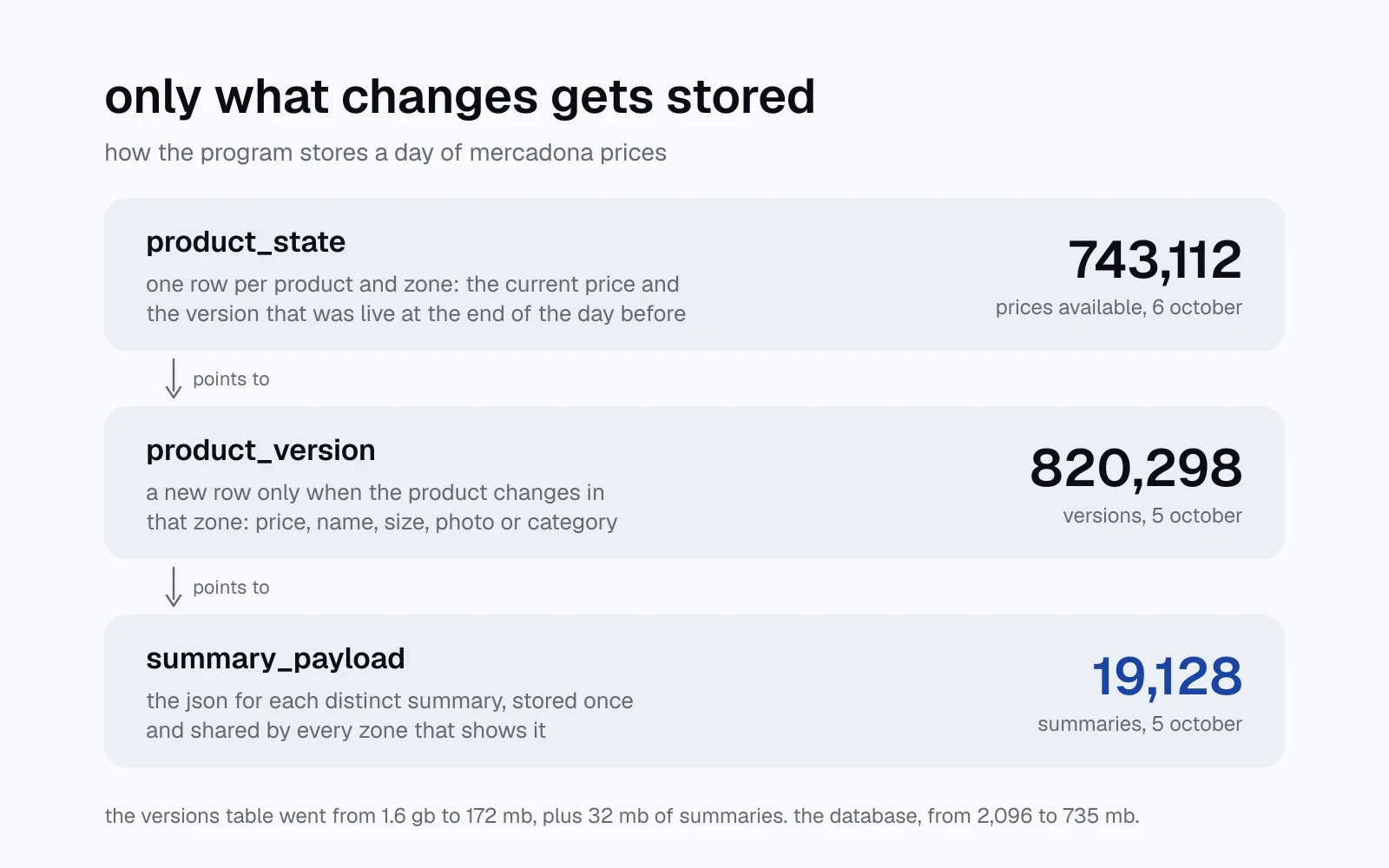This screenshot has width=1389, height=868.
Task: Click 'versions, 5 october' caption
Action: coord(1152,516)
